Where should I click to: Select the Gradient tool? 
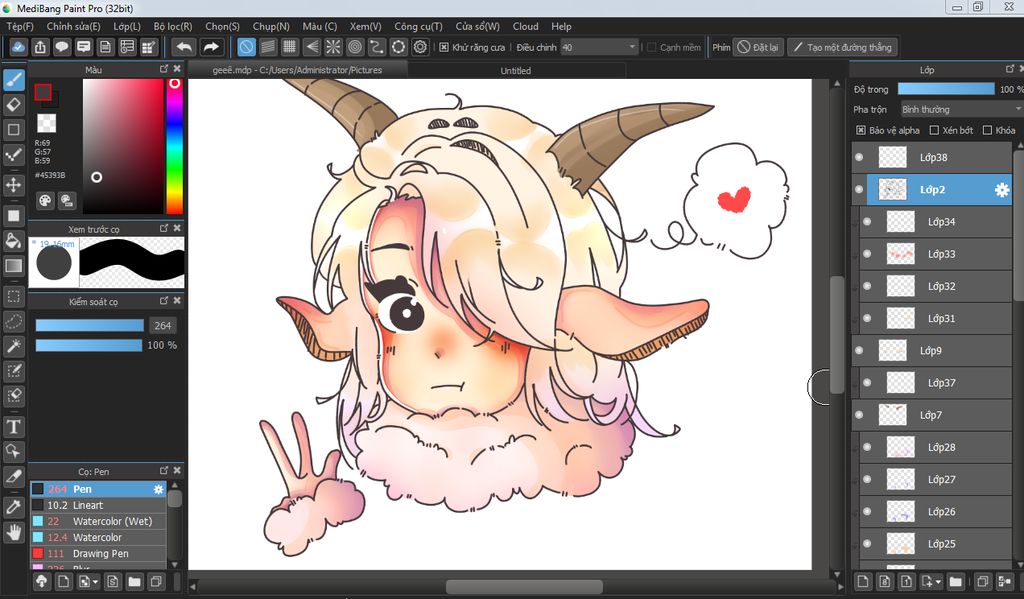[14, 266]
